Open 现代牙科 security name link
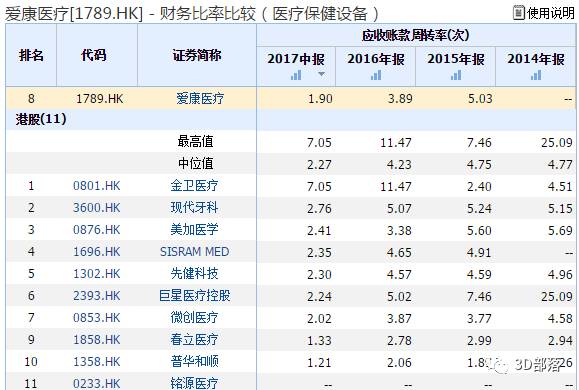 (x=194, y=208)
